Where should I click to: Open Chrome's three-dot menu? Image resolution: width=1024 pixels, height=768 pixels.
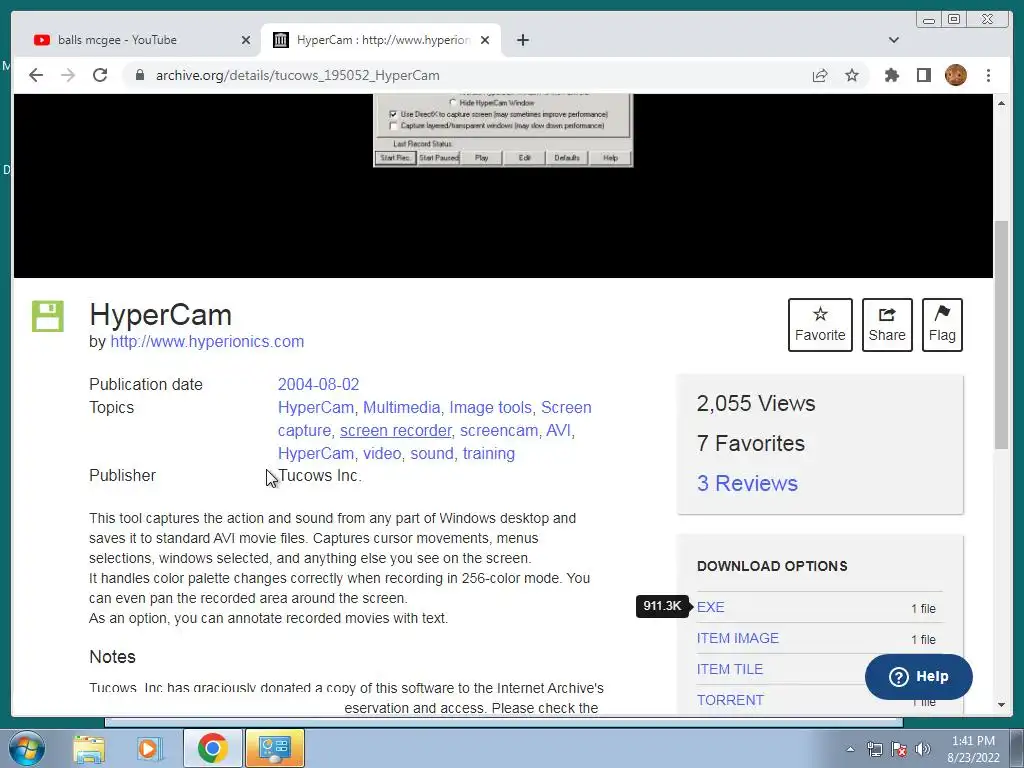(x=988, y=75)
